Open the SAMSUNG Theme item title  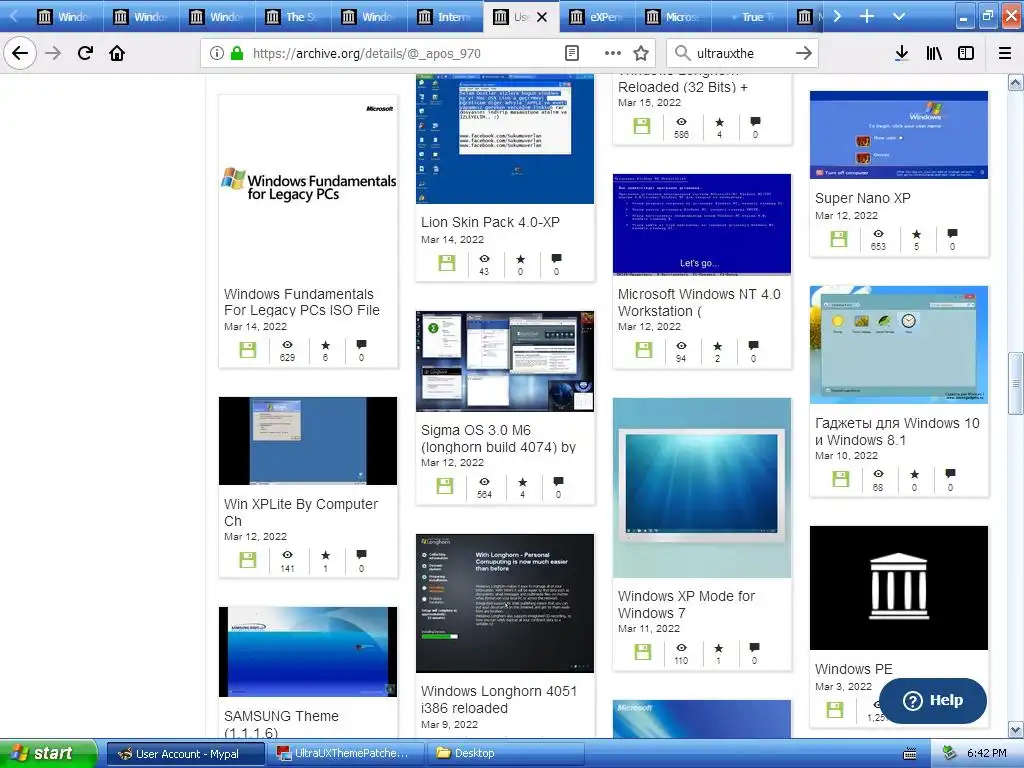[x=281, y=724]
